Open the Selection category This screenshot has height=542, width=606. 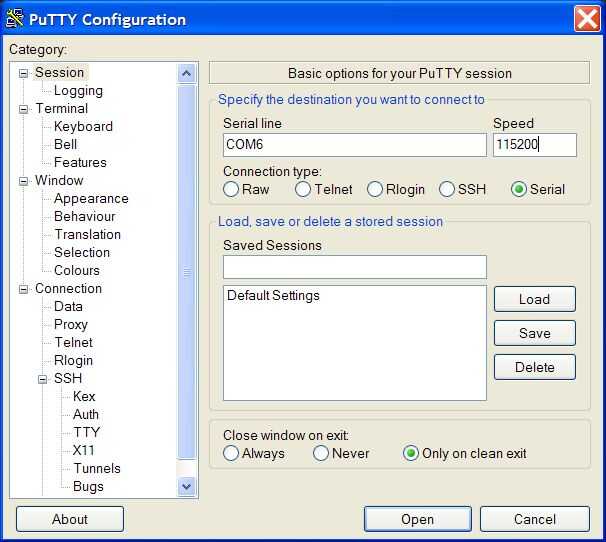pos(82,252)
